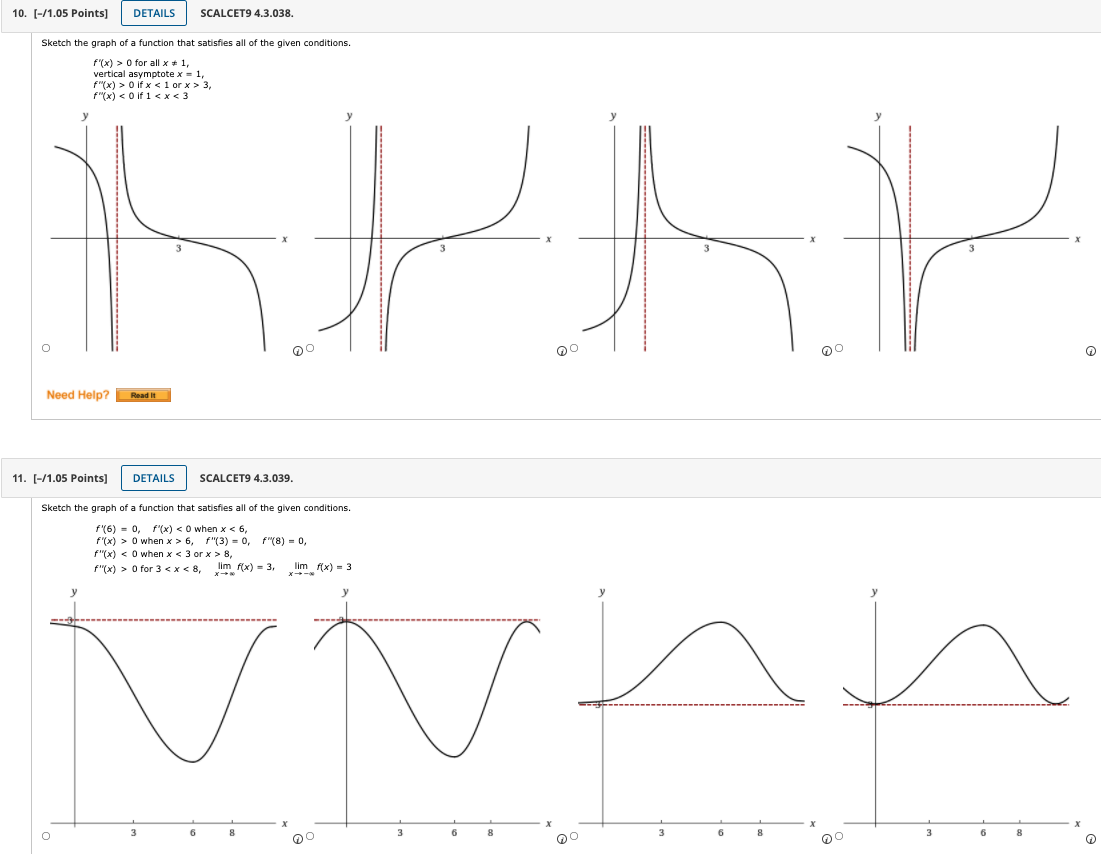The image size is (1101, 854).
Task: Expand DETAILS for question 11
Action: pos(153,477)
